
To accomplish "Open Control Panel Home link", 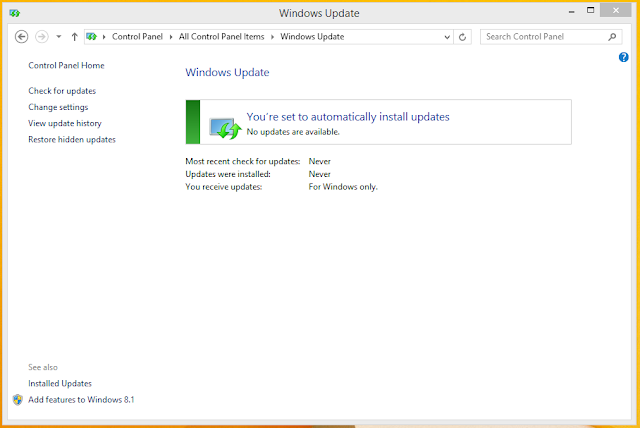I will (66, 65).
